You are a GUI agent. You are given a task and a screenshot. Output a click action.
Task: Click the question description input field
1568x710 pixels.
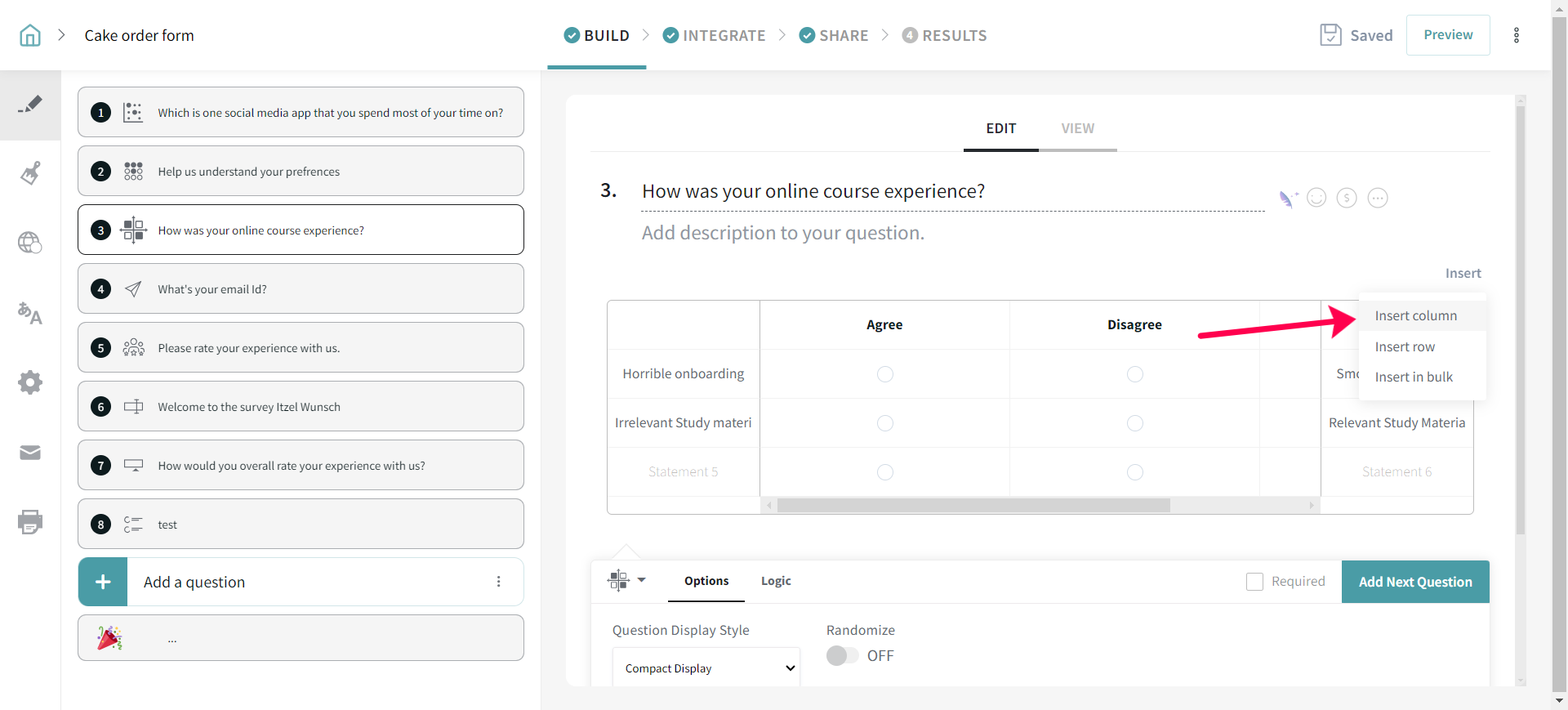click(x=782, y=233)
